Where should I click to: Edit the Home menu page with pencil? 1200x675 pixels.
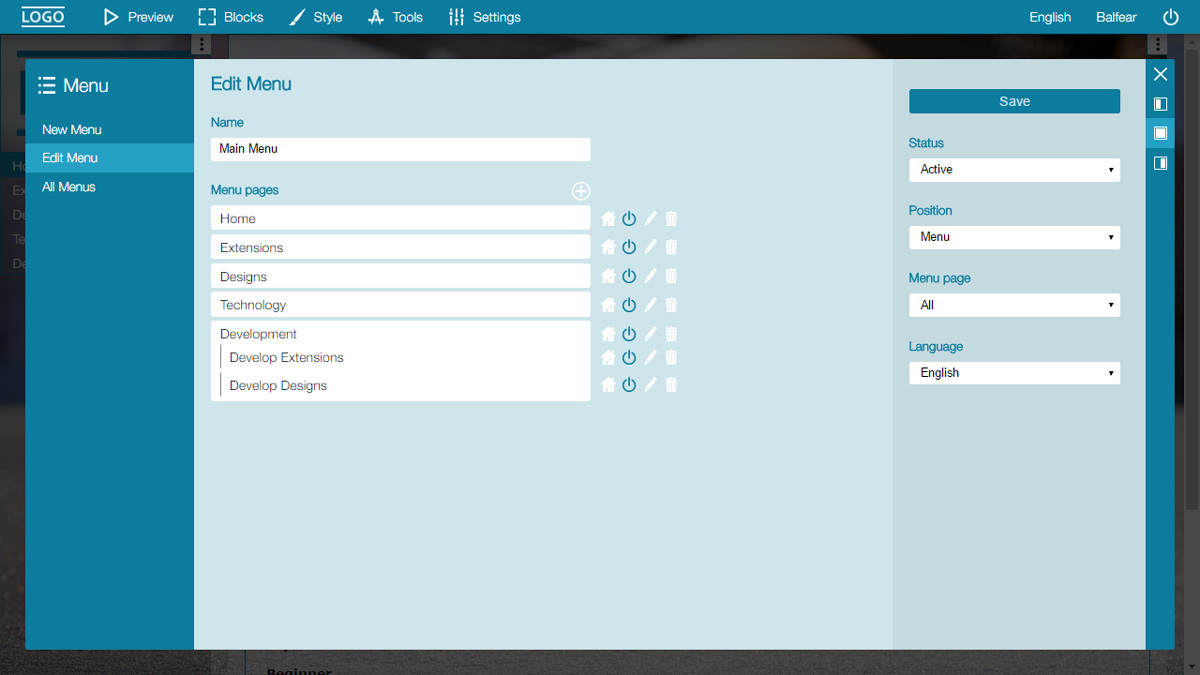point(651,219)
